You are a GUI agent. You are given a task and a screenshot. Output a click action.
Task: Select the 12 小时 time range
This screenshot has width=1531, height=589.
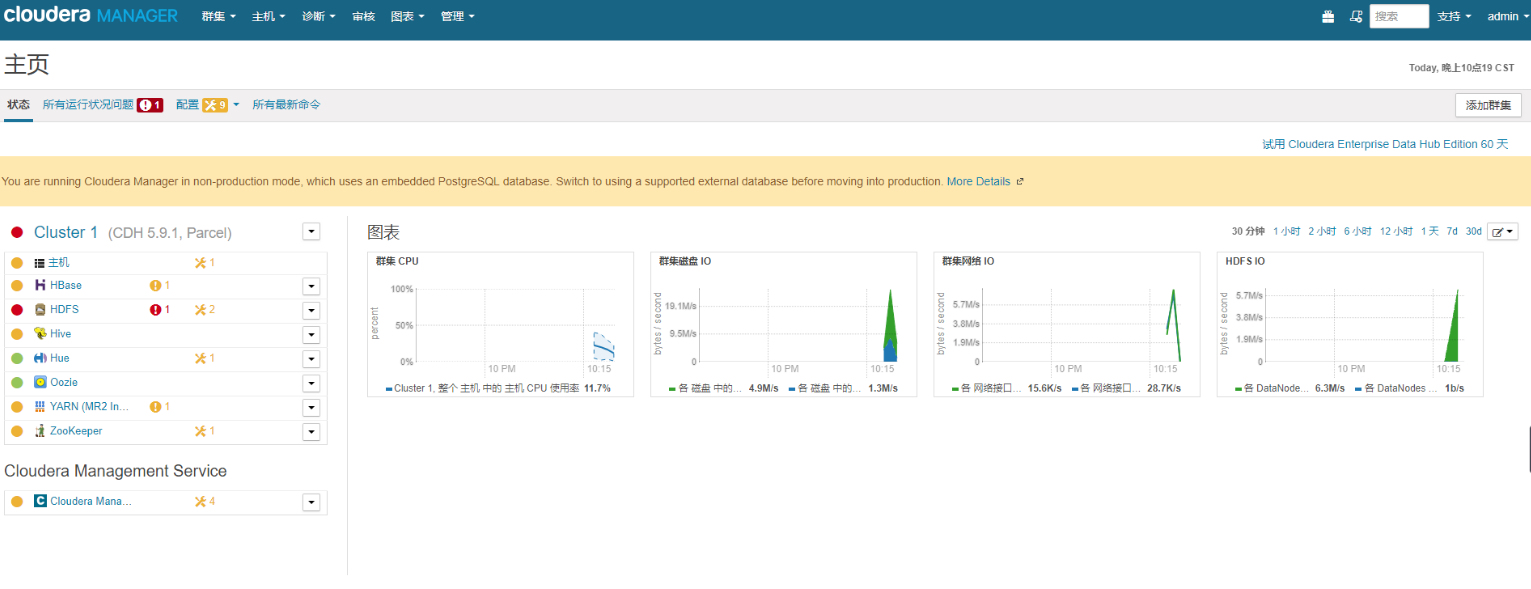(x=1396, y=231)
